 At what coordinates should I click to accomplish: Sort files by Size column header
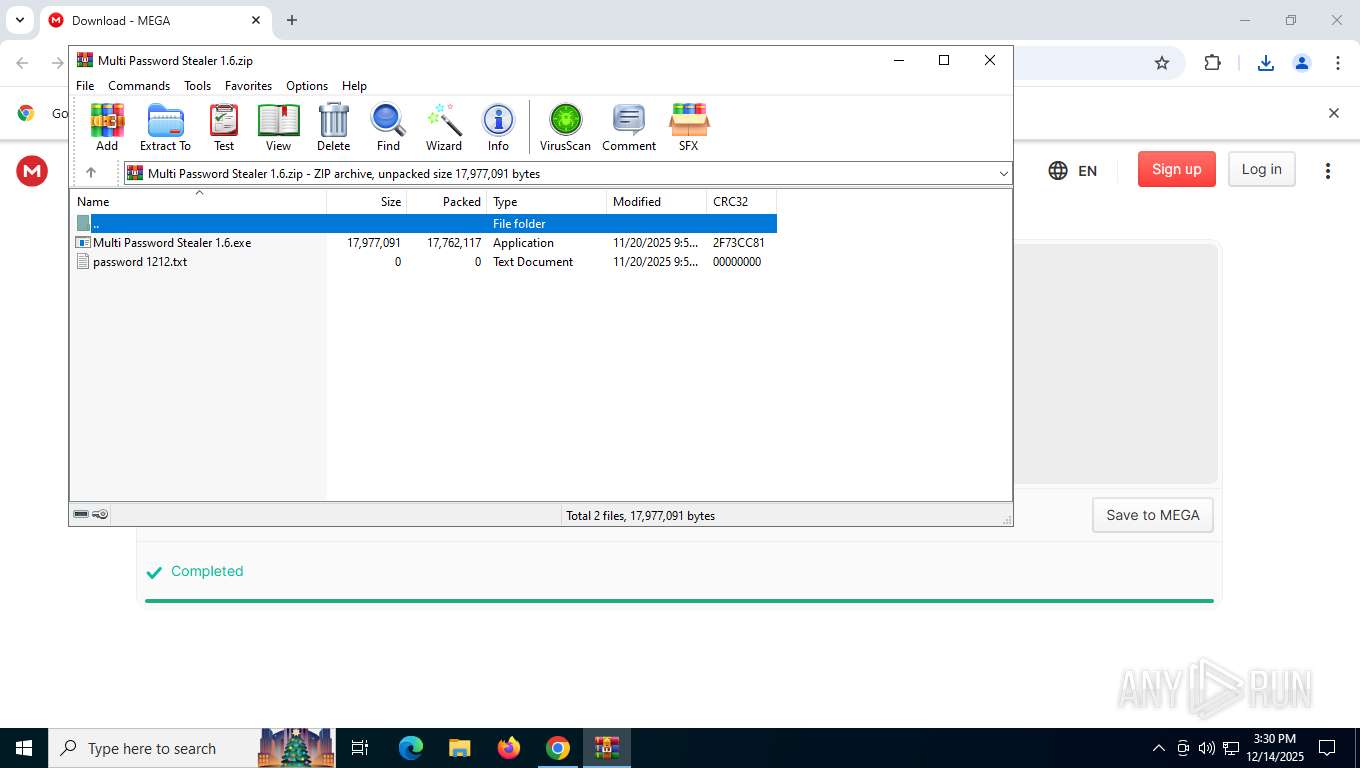[367, 202]
